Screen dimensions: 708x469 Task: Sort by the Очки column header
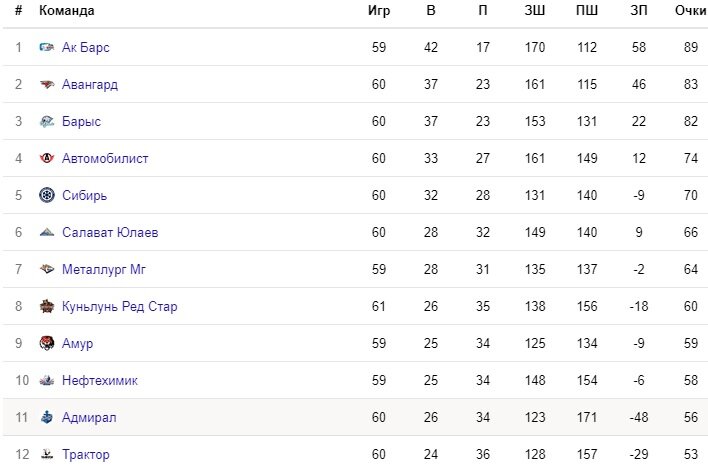[x=691, y=10]
